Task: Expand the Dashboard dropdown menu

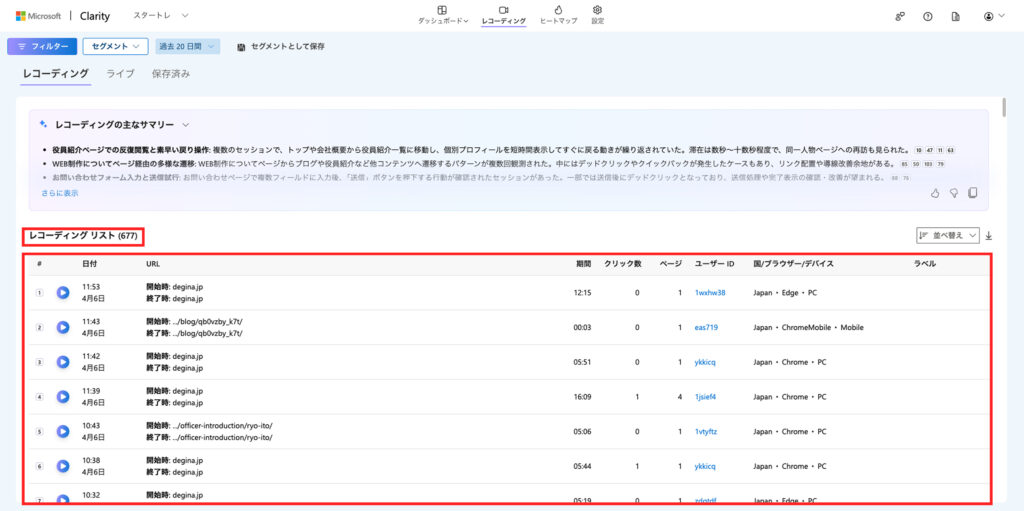Action: (443, 14)
